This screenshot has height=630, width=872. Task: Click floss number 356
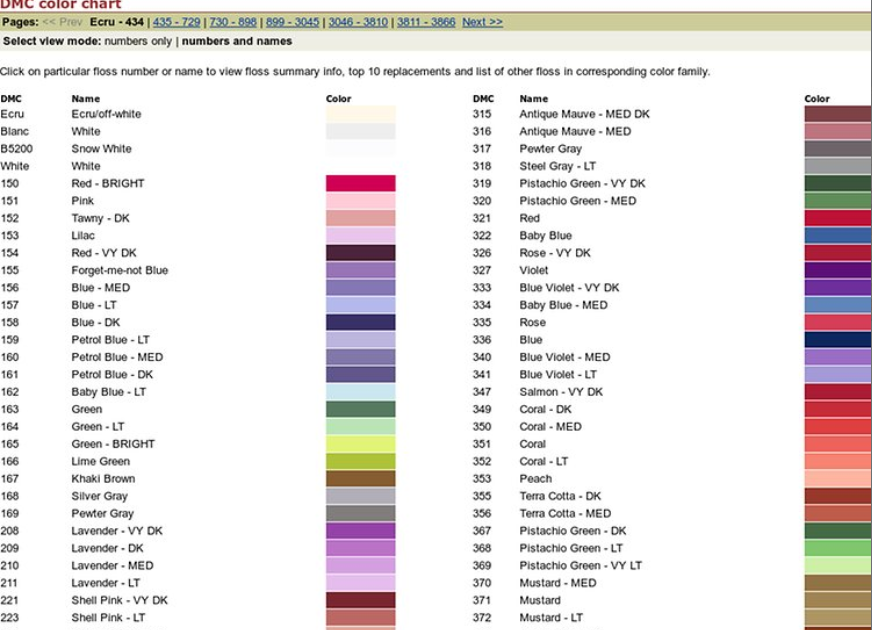tap(482, 514)
